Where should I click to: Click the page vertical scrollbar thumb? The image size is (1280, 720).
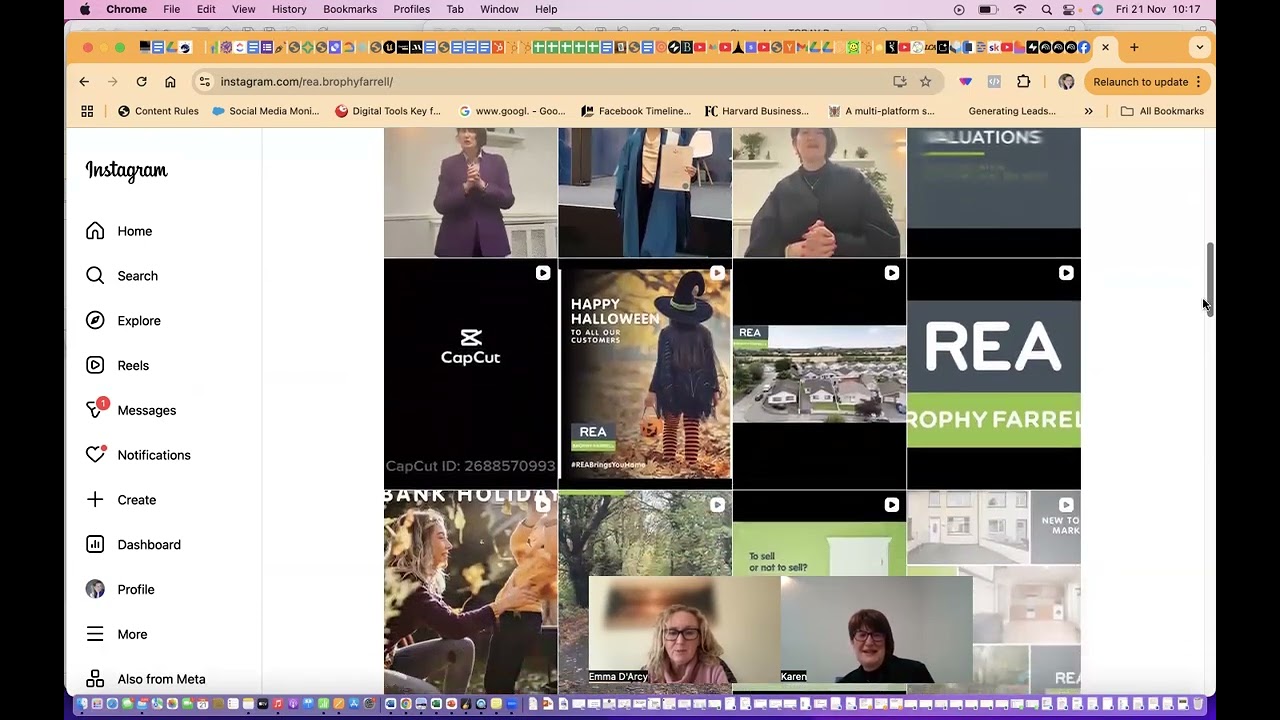coord(1210,279)
